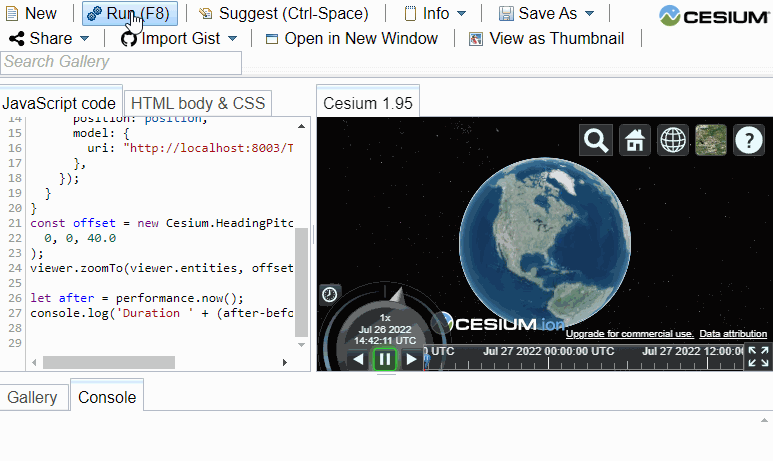Click the localhost uri string on line 16

point(209,147)
